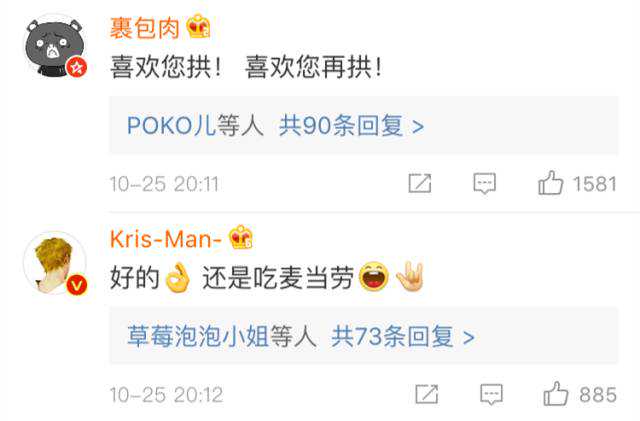640x421 pixels.
Task: Expand 共90条回复 thread
Action: point(351,125)
